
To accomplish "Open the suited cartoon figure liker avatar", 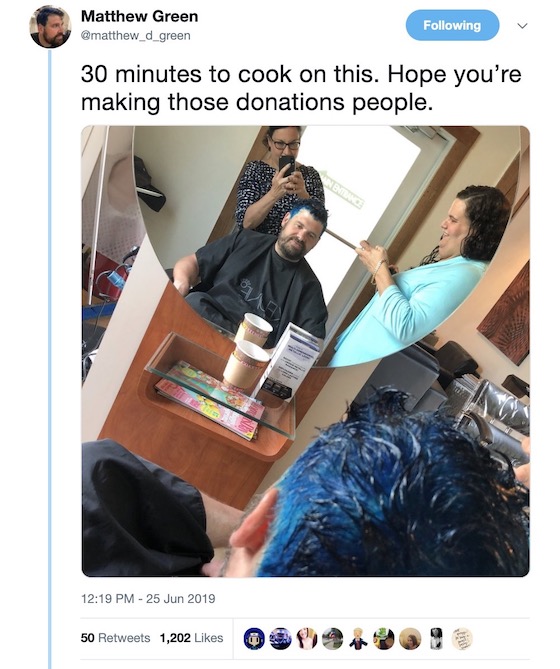I will [x=358, y=639].
